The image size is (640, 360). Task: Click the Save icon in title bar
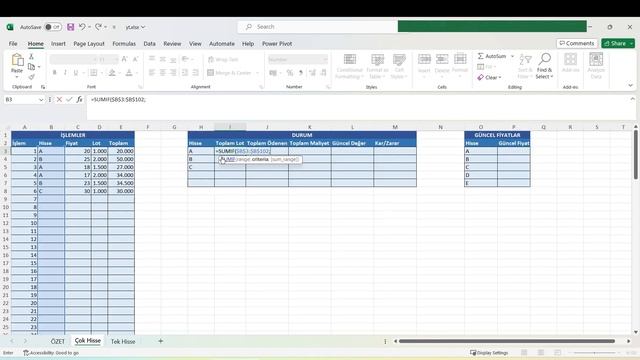coord(71,27)
